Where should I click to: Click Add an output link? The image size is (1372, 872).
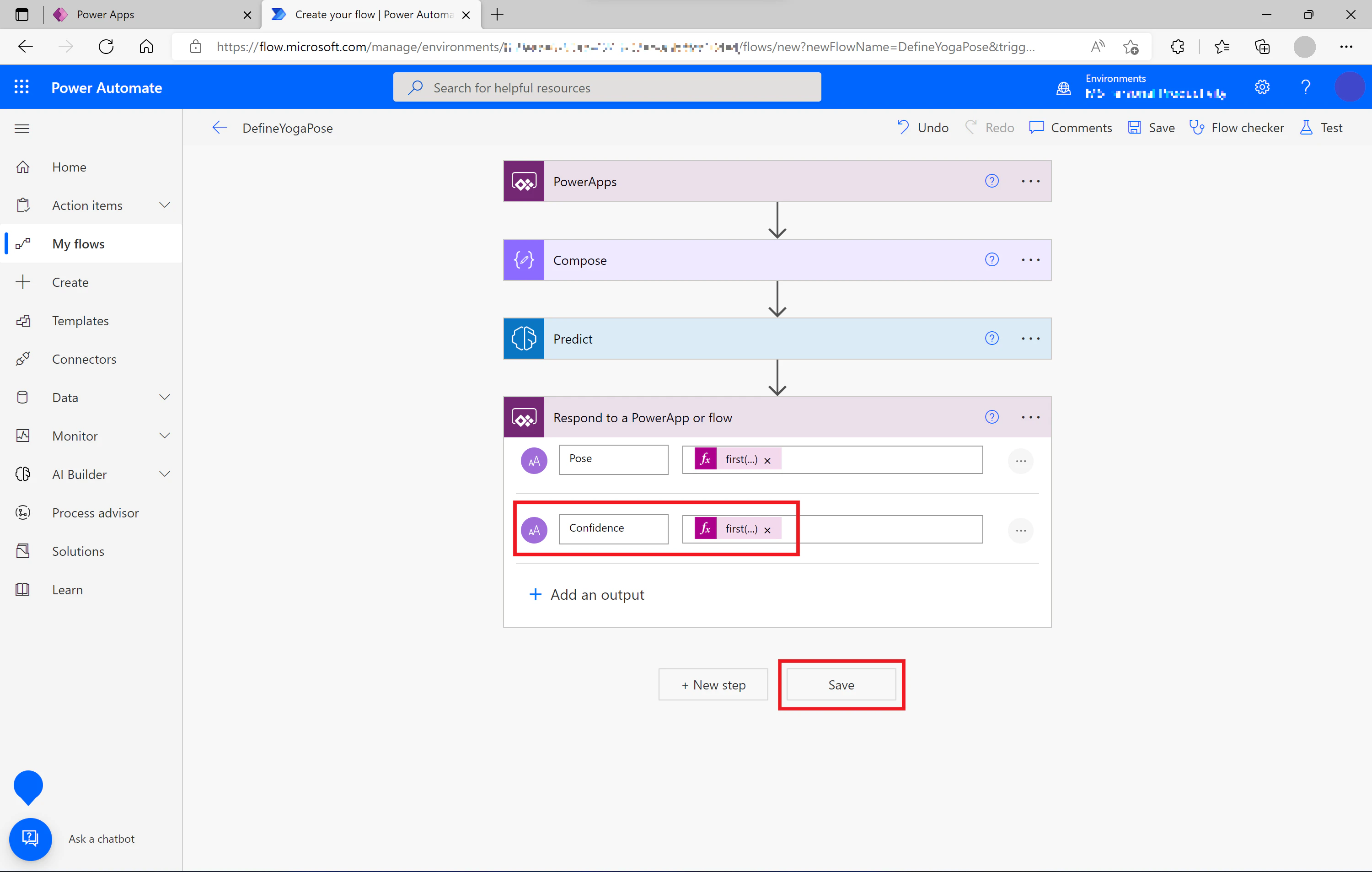pos(587,594)
